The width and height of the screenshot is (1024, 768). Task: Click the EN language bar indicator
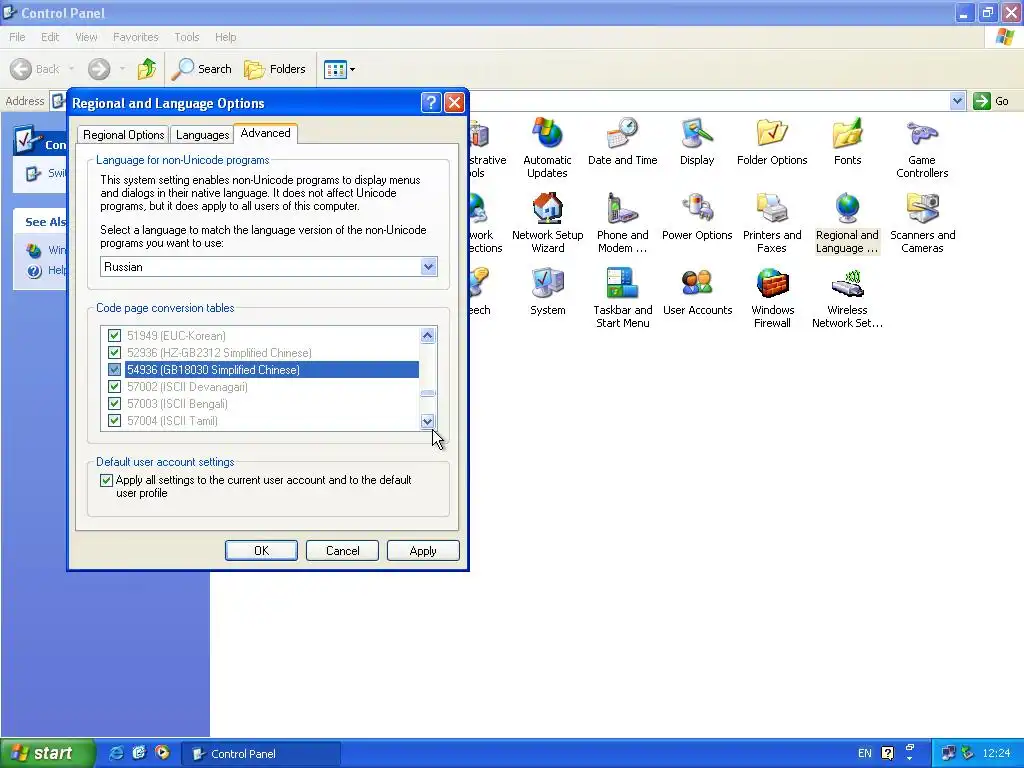(x=865, y=753)
